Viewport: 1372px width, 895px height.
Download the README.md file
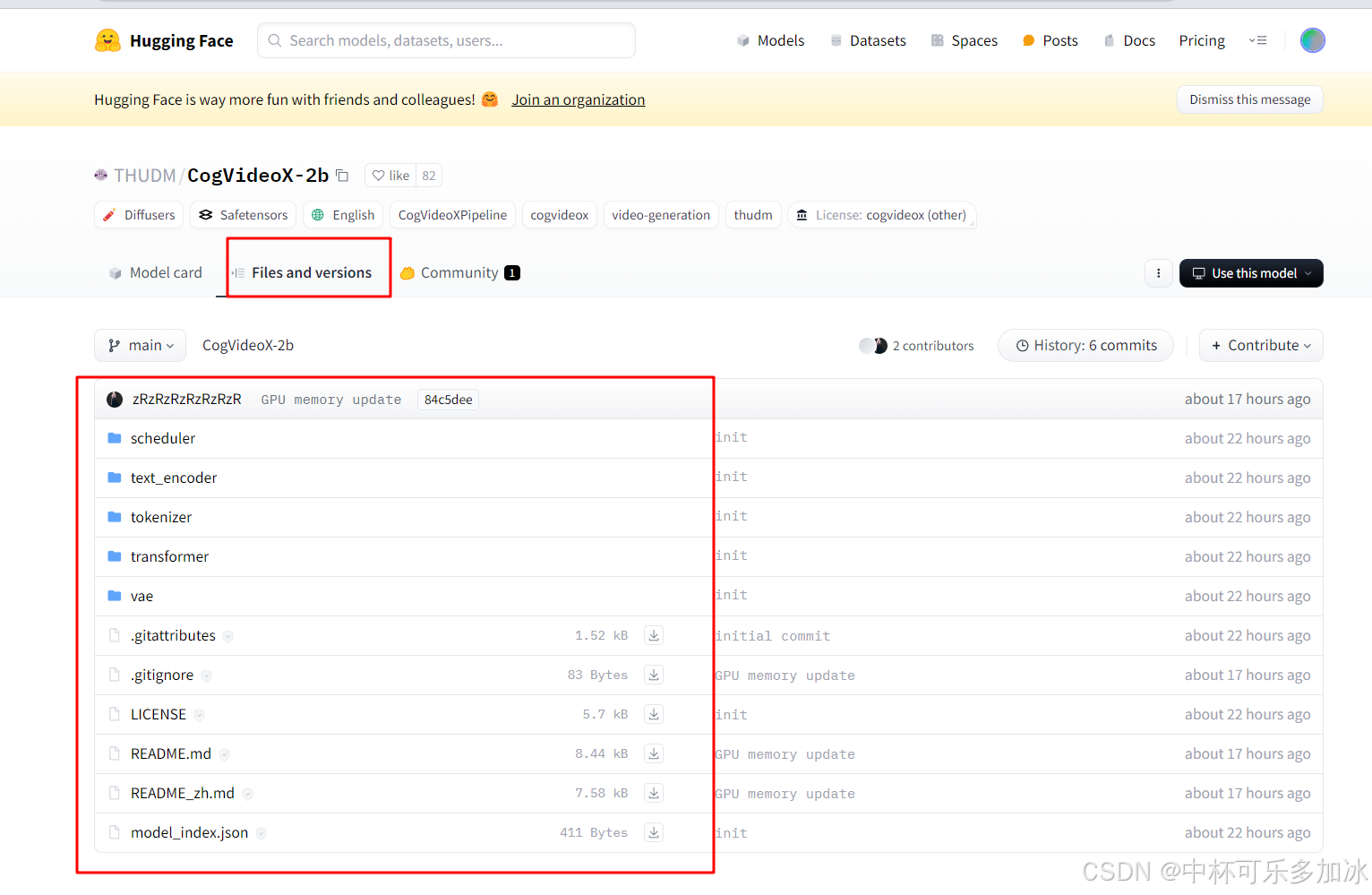654,753
